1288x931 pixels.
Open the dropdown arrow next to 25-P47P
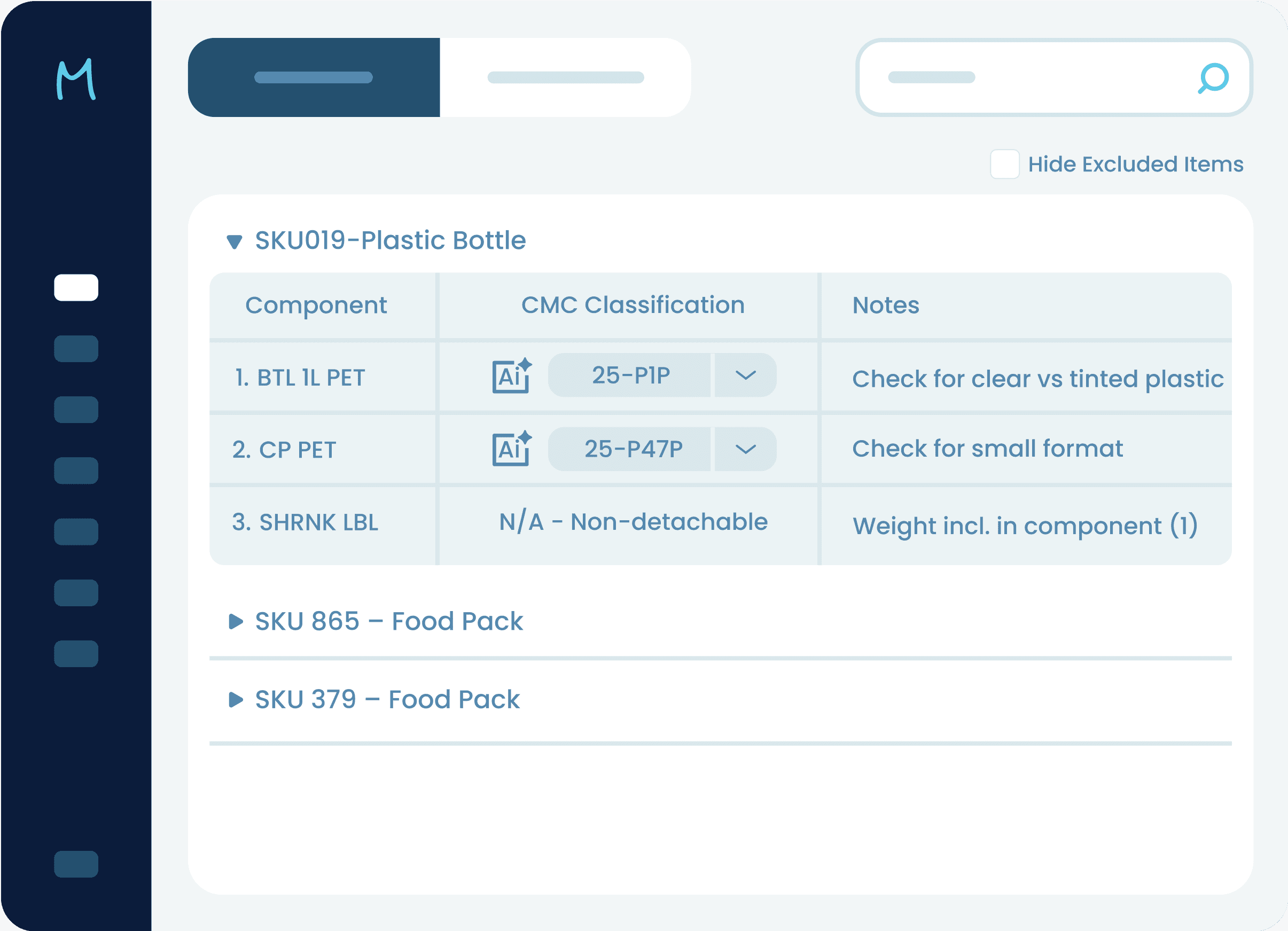745,449
